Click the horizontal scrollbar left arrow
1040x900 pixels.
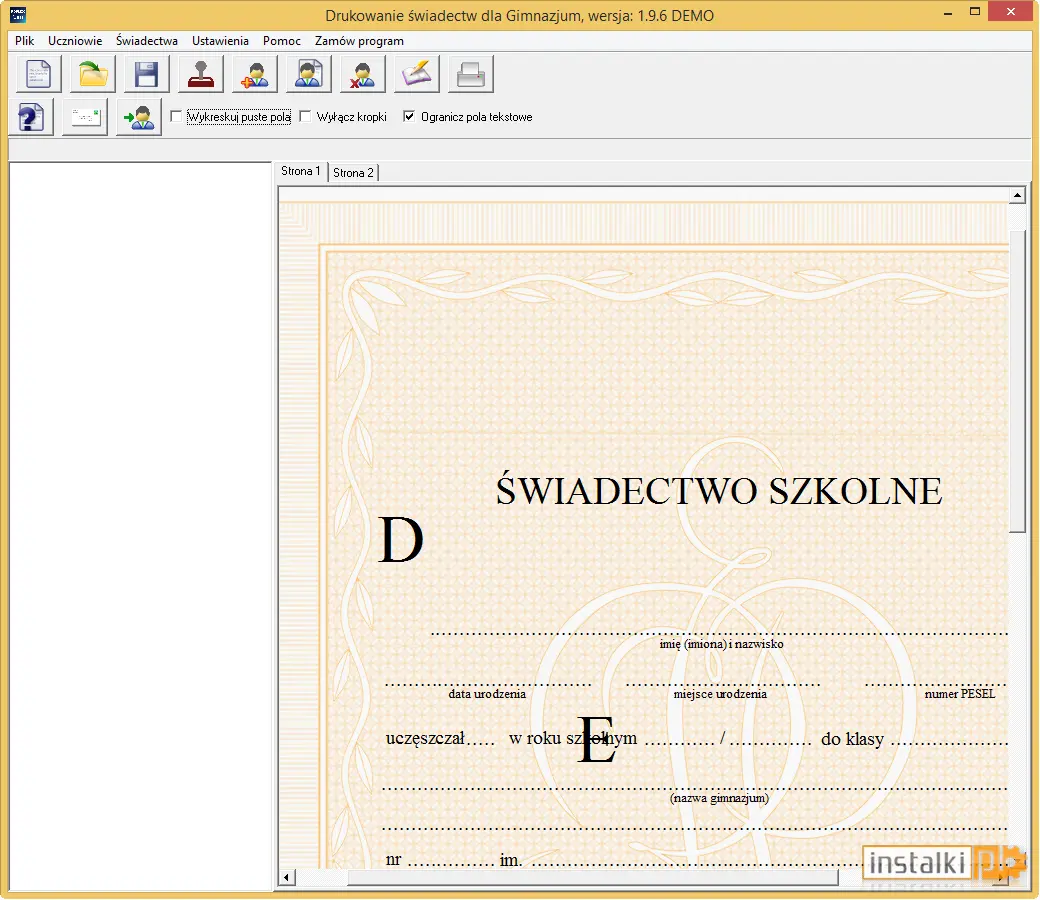tap(287, 877)
